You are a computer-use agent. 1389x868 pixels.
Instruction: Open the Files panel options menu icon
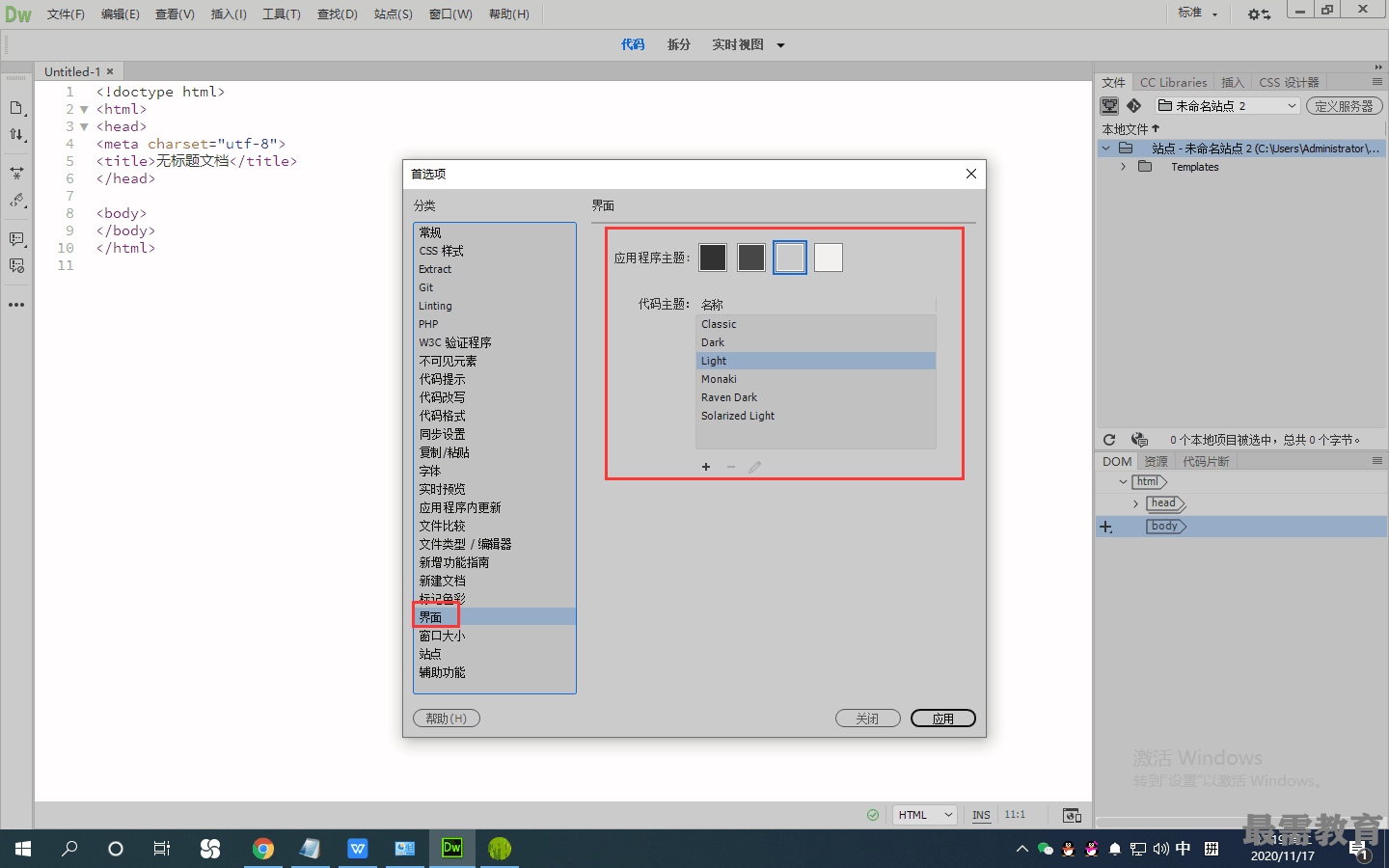[x=1377, y=82]
